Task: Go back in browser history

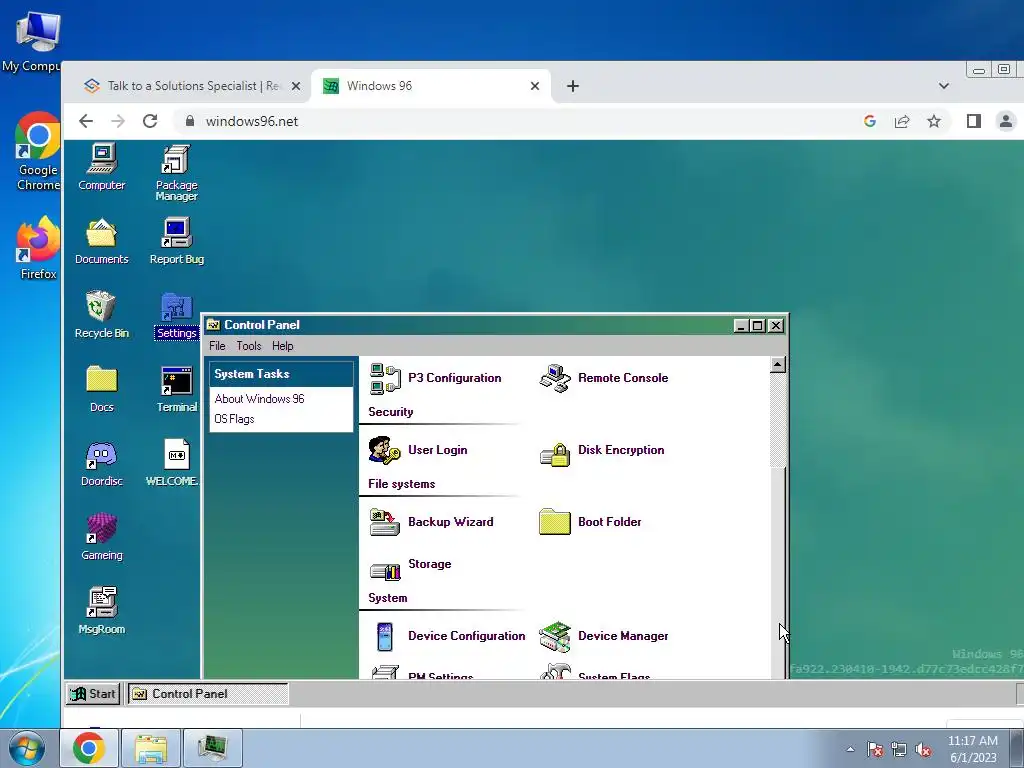Action: 86,121
